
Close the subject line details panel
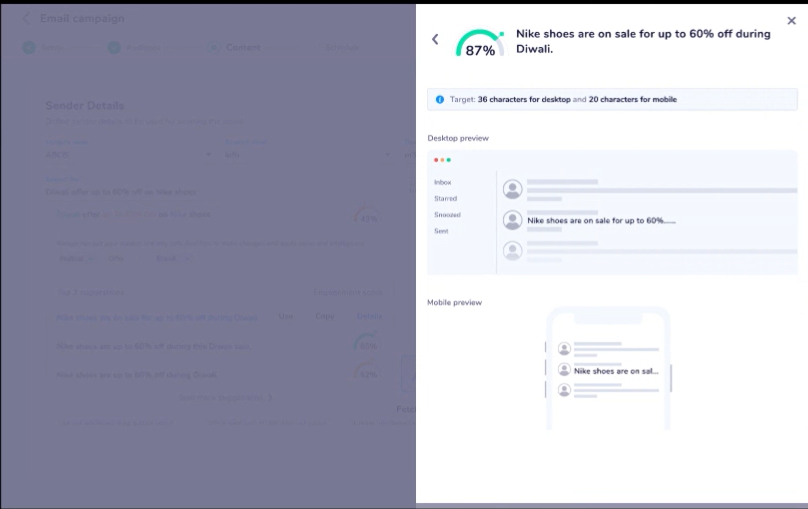792,21
